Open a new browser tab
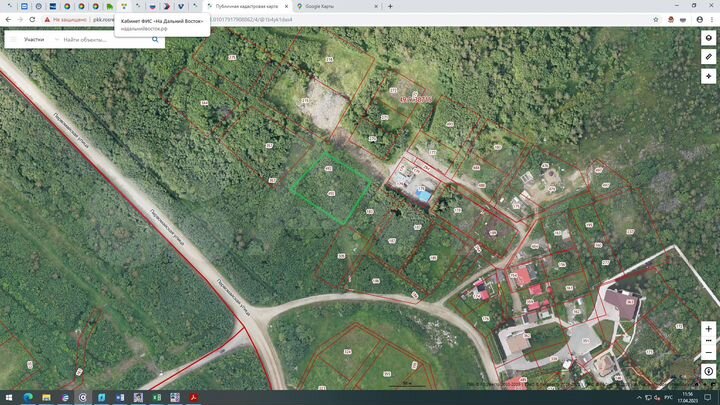 tap(390, 6)
